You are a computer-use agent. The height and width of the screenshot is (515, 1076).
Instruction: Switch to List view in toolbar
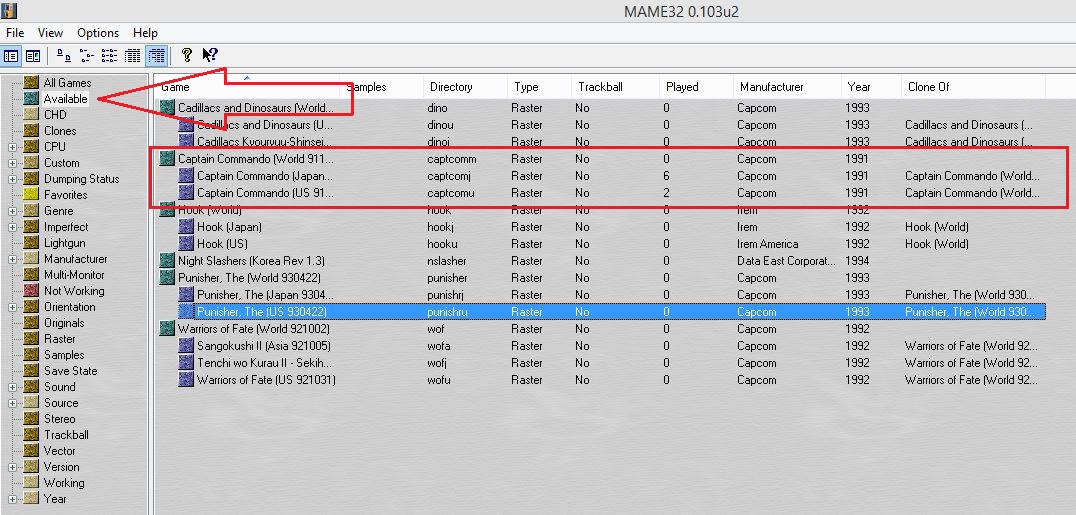(x=110, y=56)
